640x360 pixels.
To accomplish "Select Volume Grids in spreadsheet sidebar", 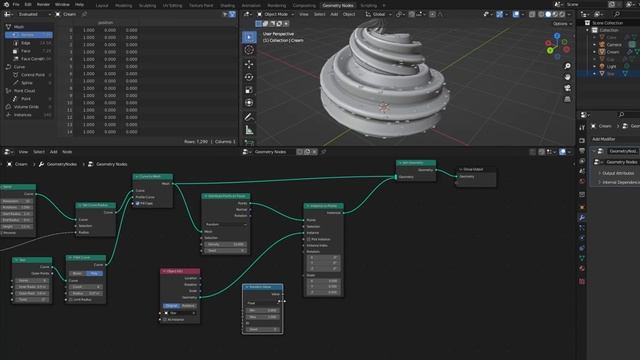I will tap(26, 107).
